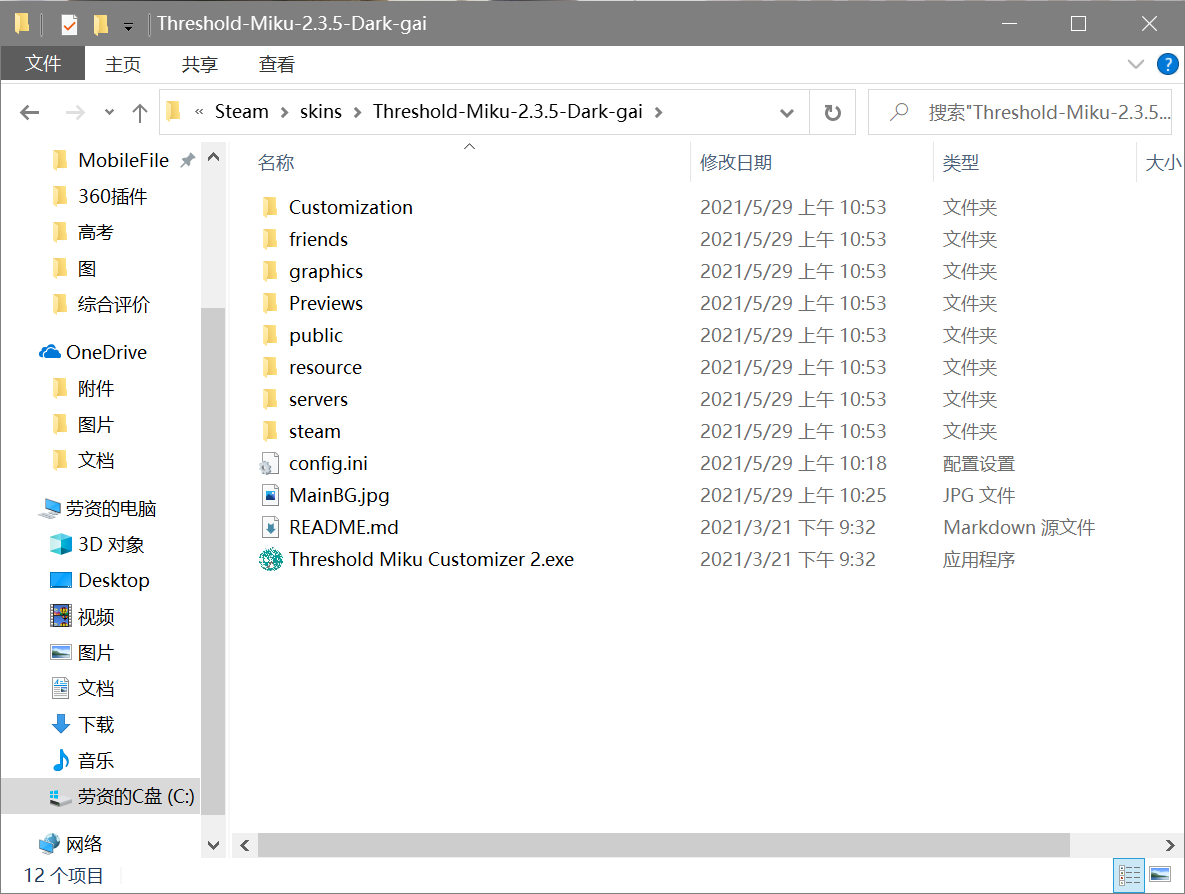Viewport: 1185px width, 894px height.
Task: Open 下载 folder in navigation pane
Action: 82,725
